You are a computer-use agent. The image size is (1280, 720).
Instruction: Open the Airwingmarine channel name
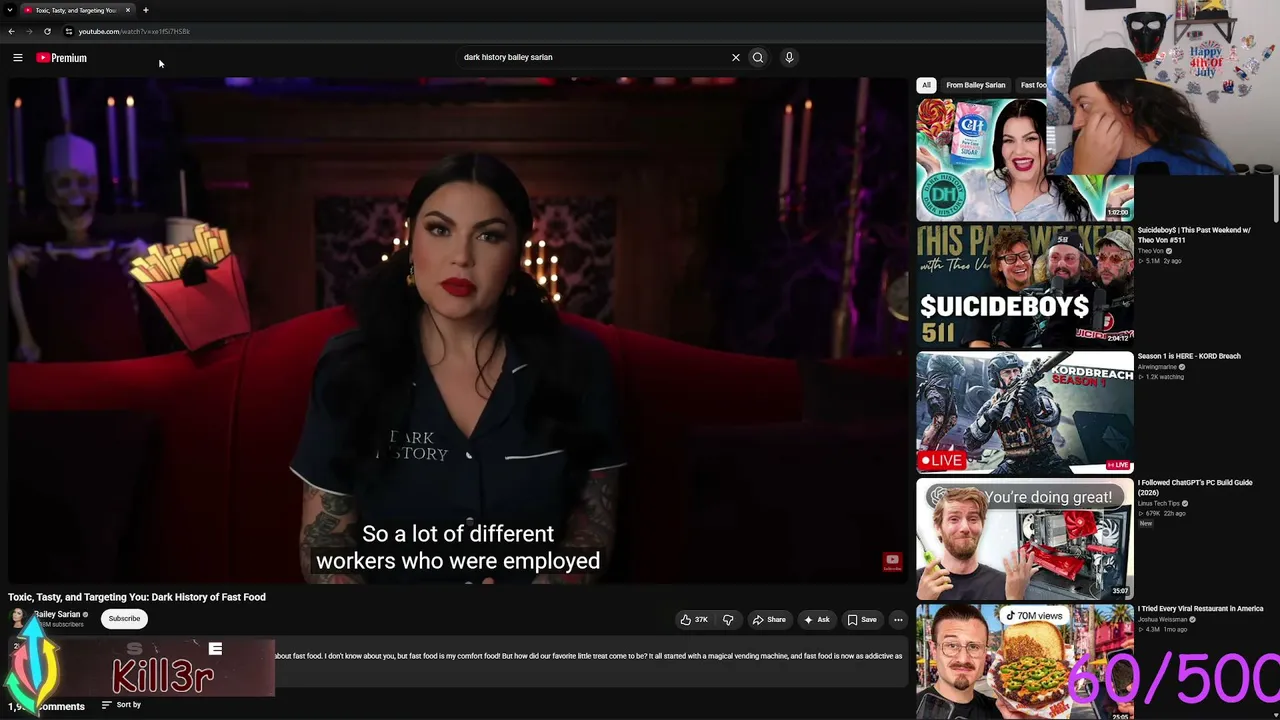(x=1158, y=367)
